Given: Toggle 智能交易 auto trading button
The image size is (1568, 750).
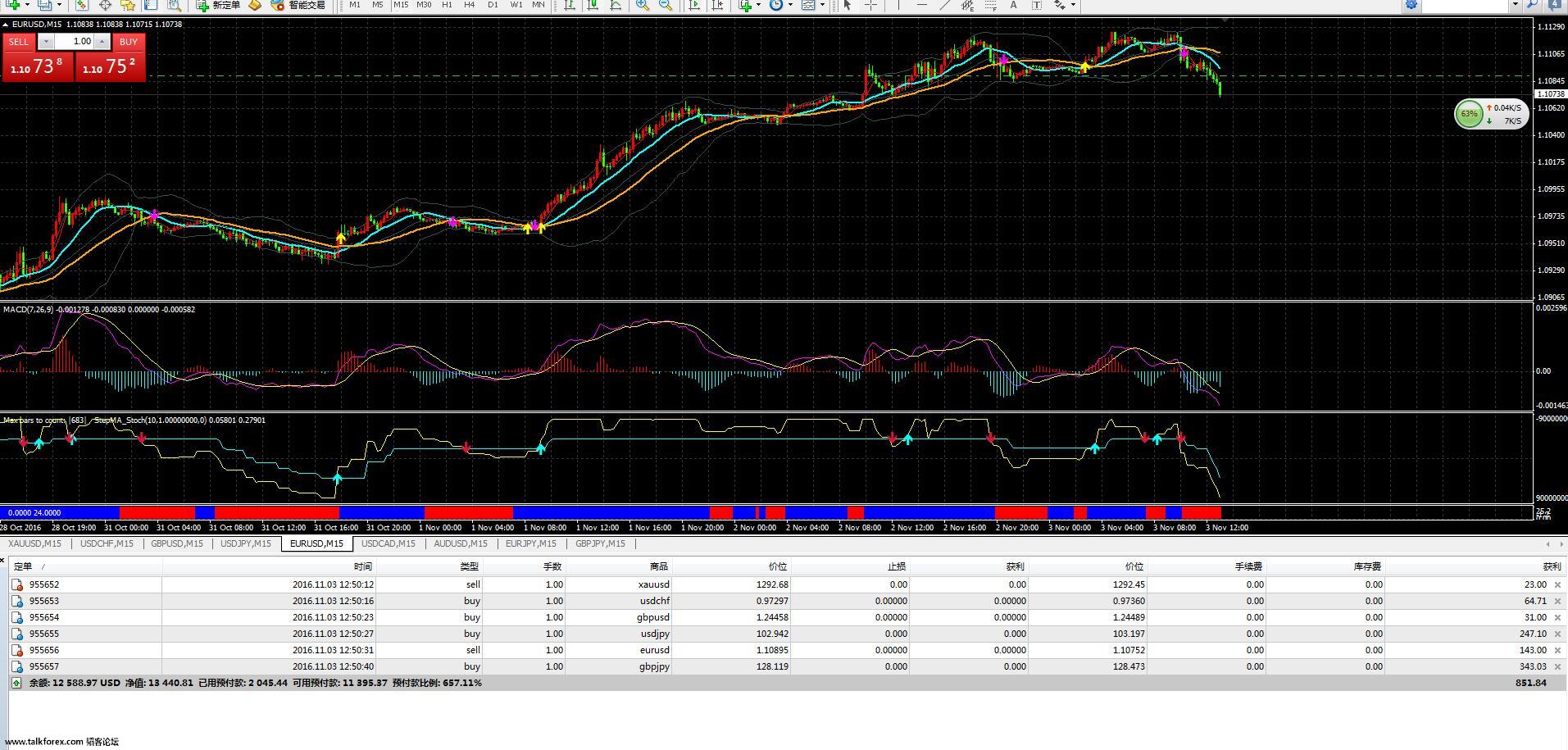Looking at the screenshot, I should point(298,4).
